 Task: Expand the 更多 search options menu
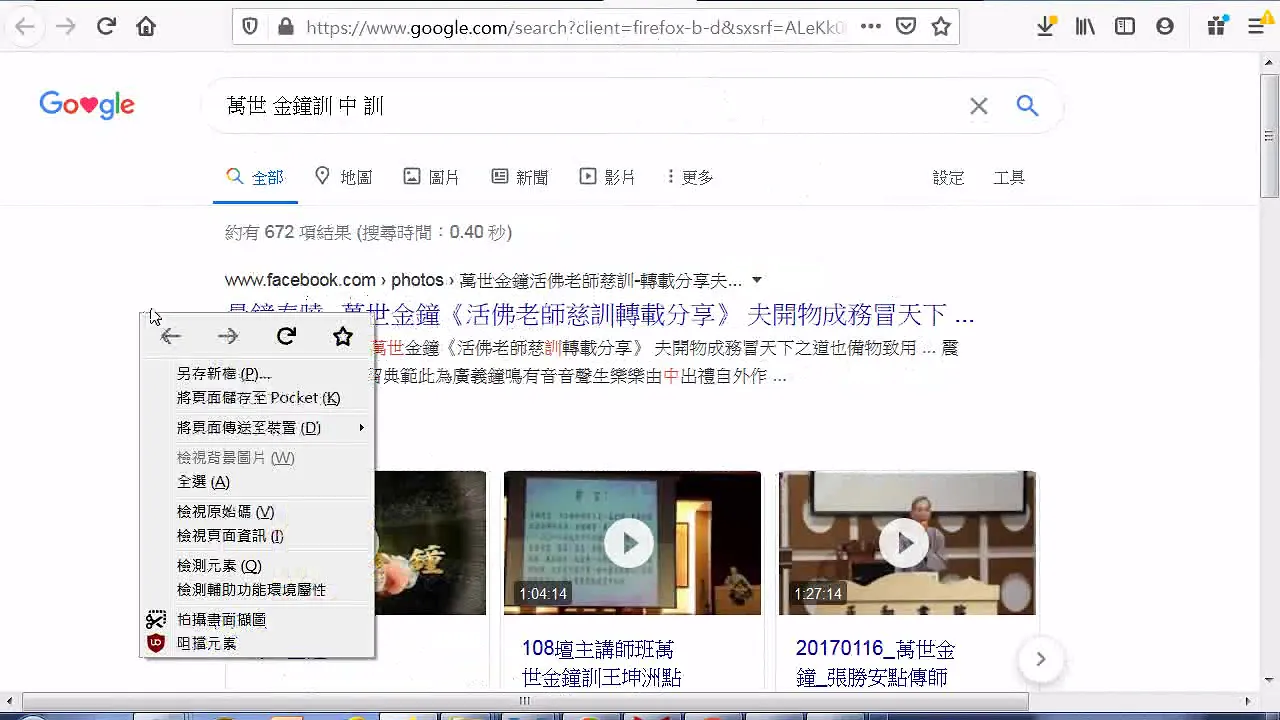[x=690, y=177]
